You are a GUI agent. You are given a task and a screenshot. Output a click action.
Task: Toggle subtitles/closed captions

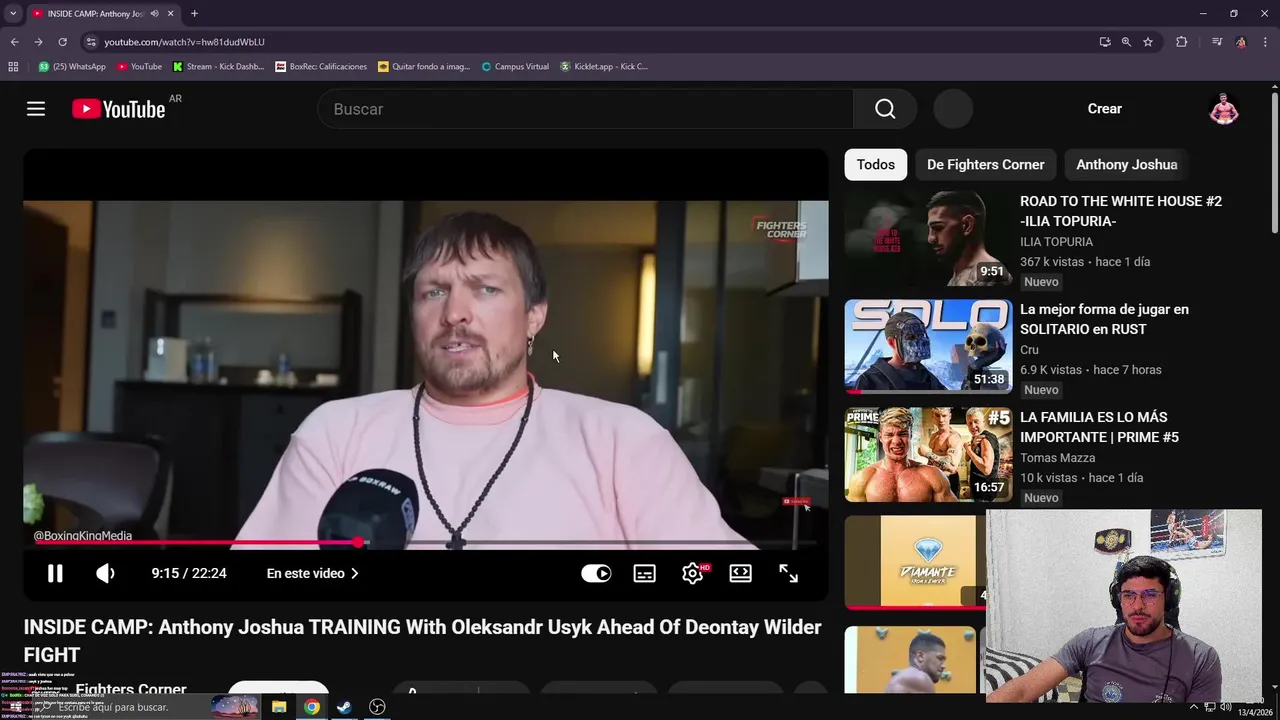(x=645, y=573)
